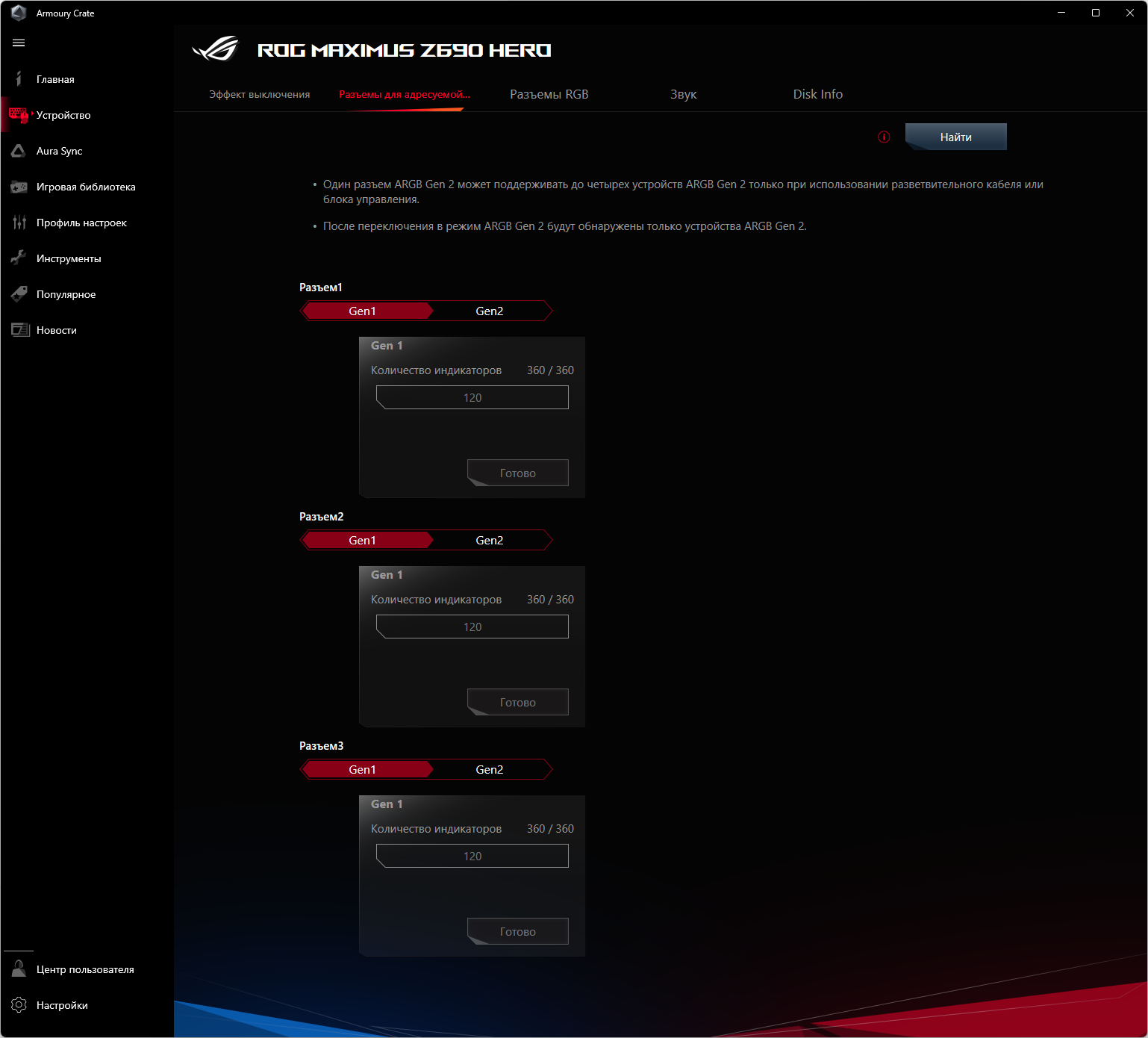This screenshot has height=1038, width=1148.
Task: Click Готово in the Разъем2 panel
Action: point(518,702)
